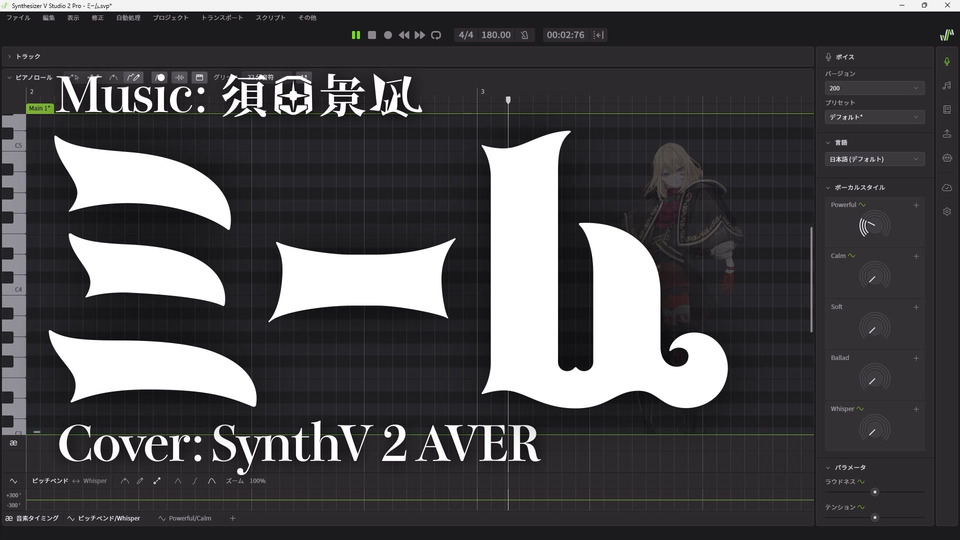Image resolution: width=960 pixels, height=540 pixels.
Task: Toggle the waveform display icon in piano roll toolbar
Action: tap(179, 78)
